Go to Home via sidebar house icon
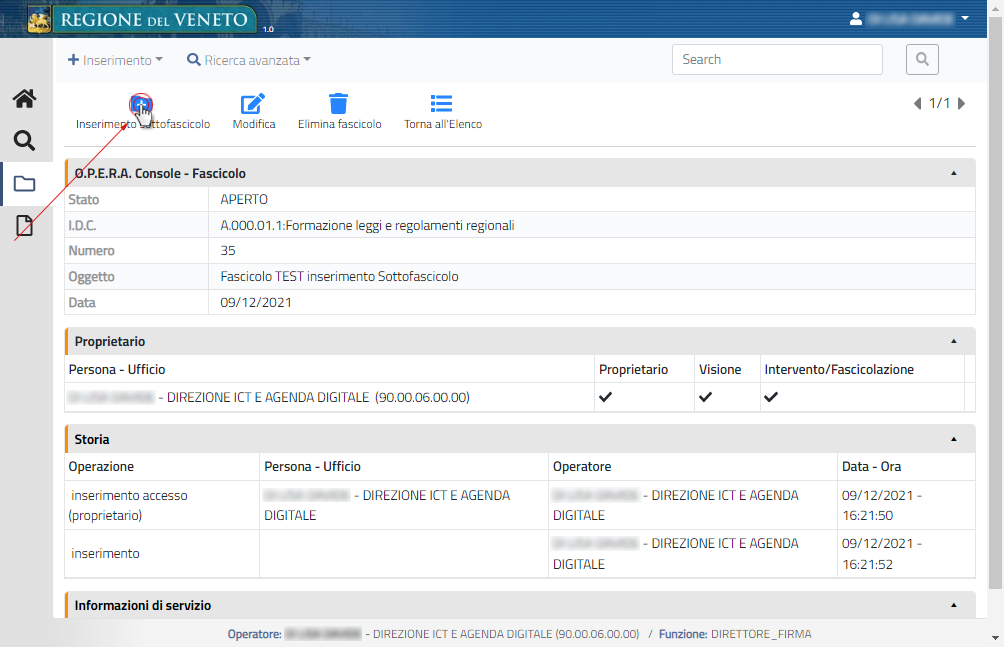Viewport: 1004px width, 647px height. pos(24,99)
